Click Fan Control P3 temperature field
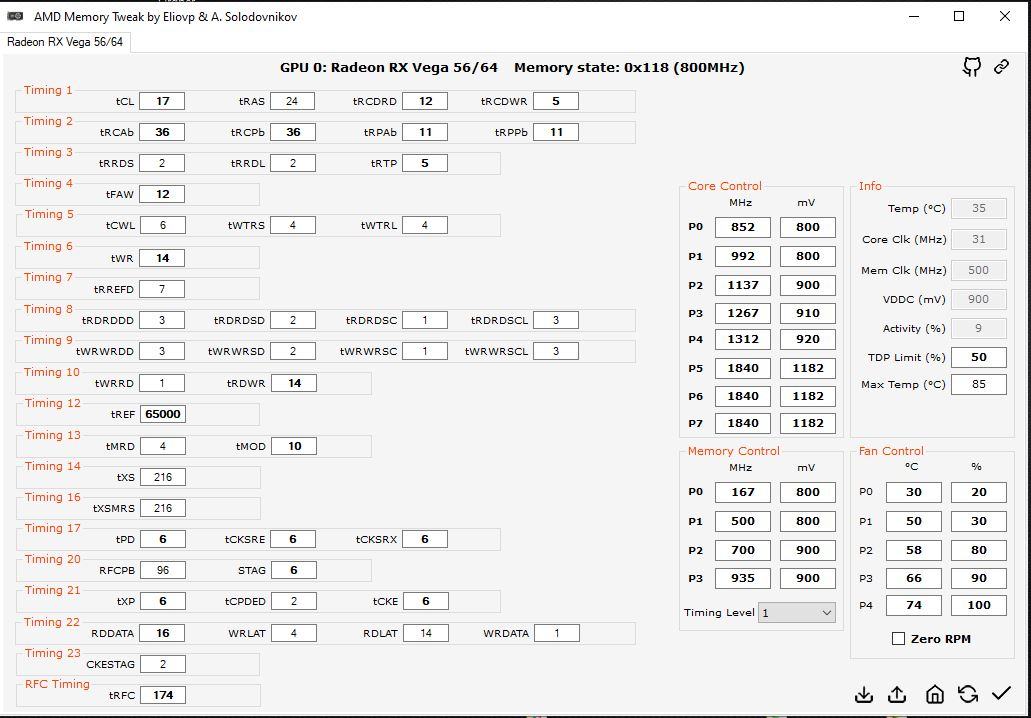Viewport: 1031px width, 718px height. pyautogui.click(x=913, y=578)
